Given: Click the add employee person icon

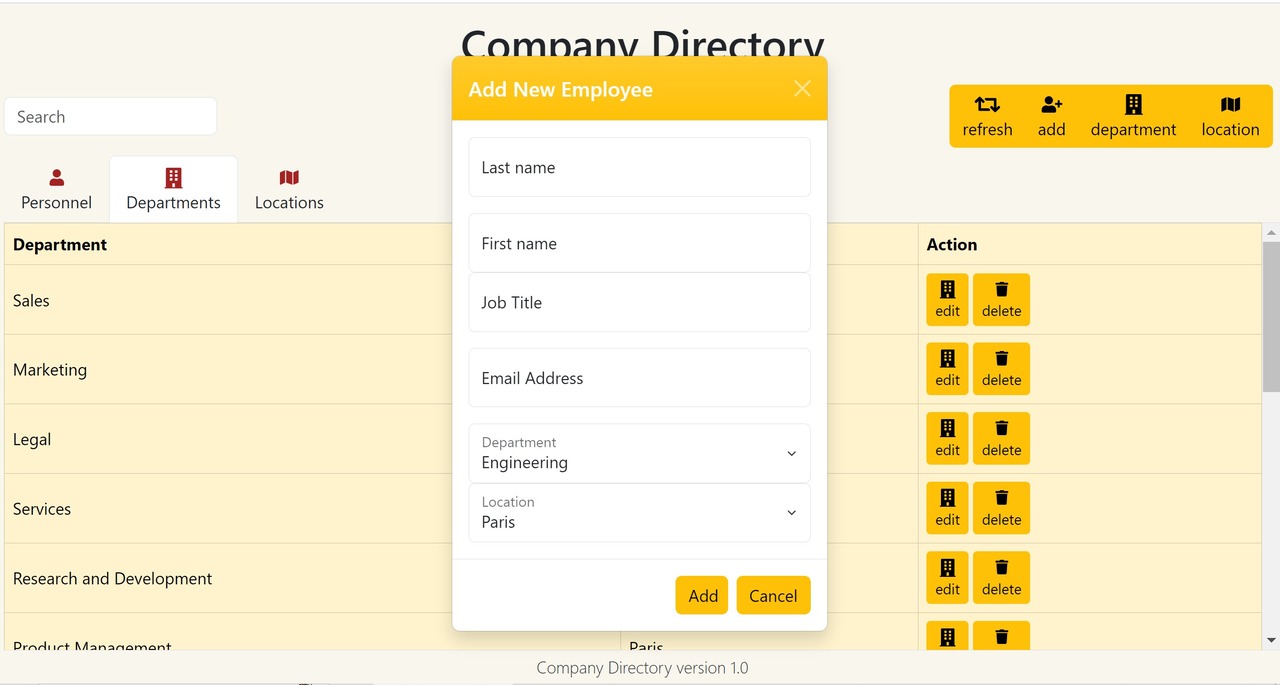Looking at the screenshot, I should [x=1051, y=104].
